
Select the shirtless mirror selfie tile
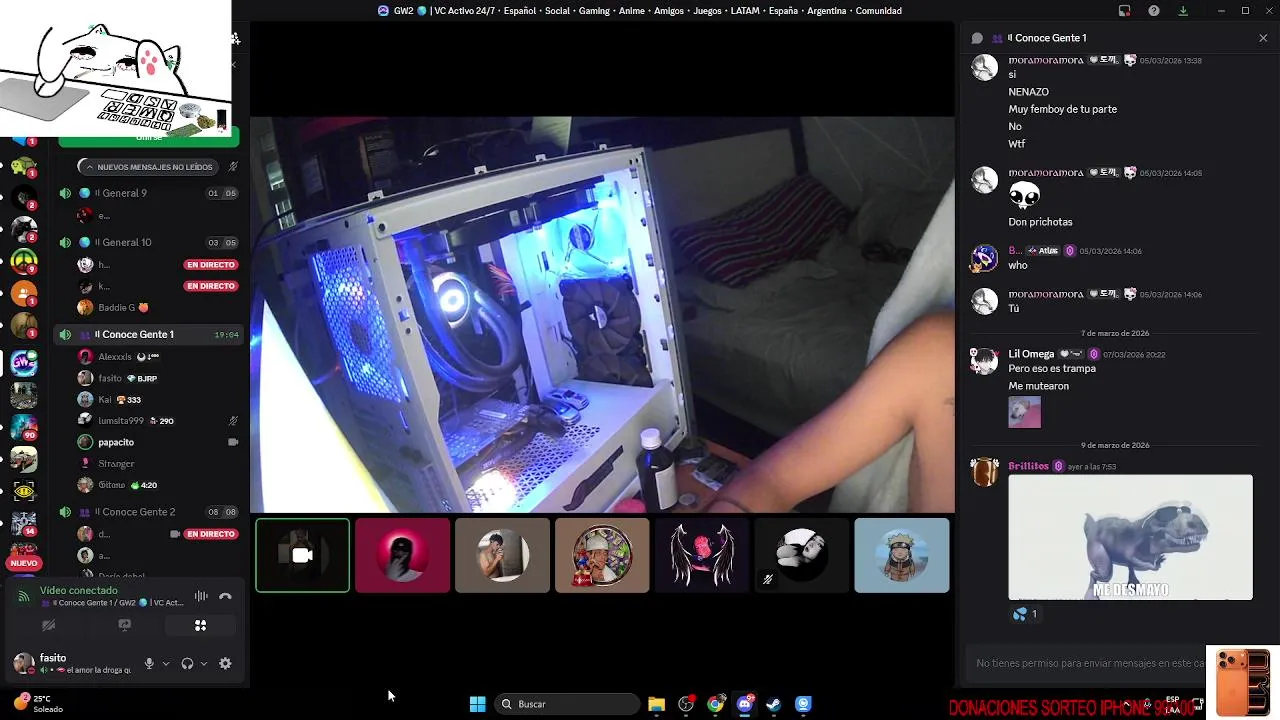click(x=502, y=555)
